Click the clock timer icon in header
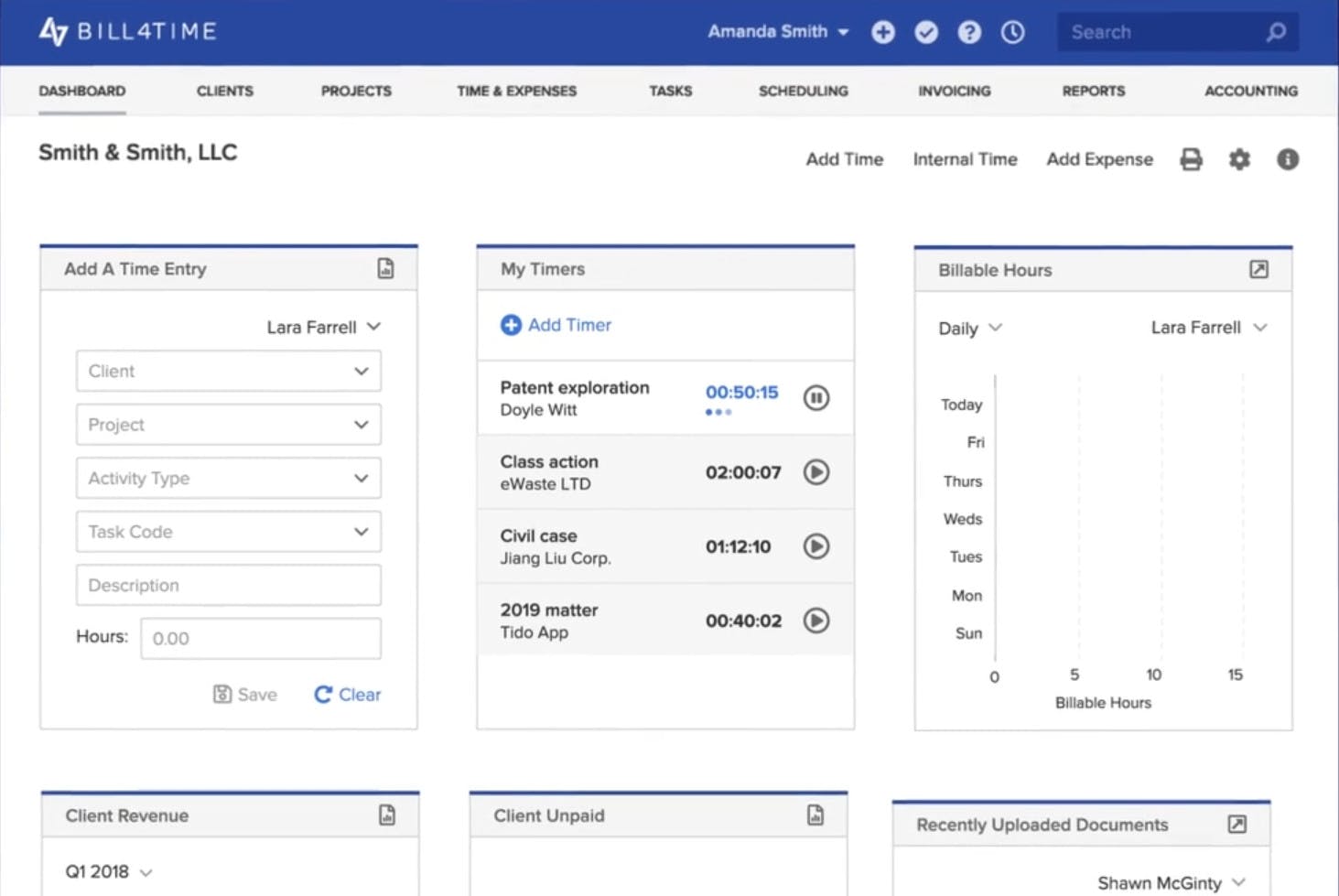The height and width of the screenshot is (896, 1339). point(1012,32)
